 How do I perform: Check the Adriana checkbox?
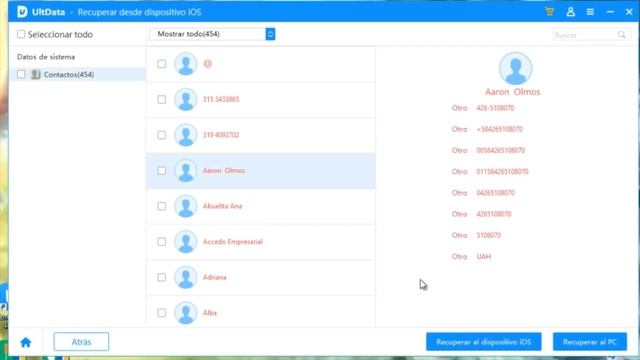[x=162, y=277]
